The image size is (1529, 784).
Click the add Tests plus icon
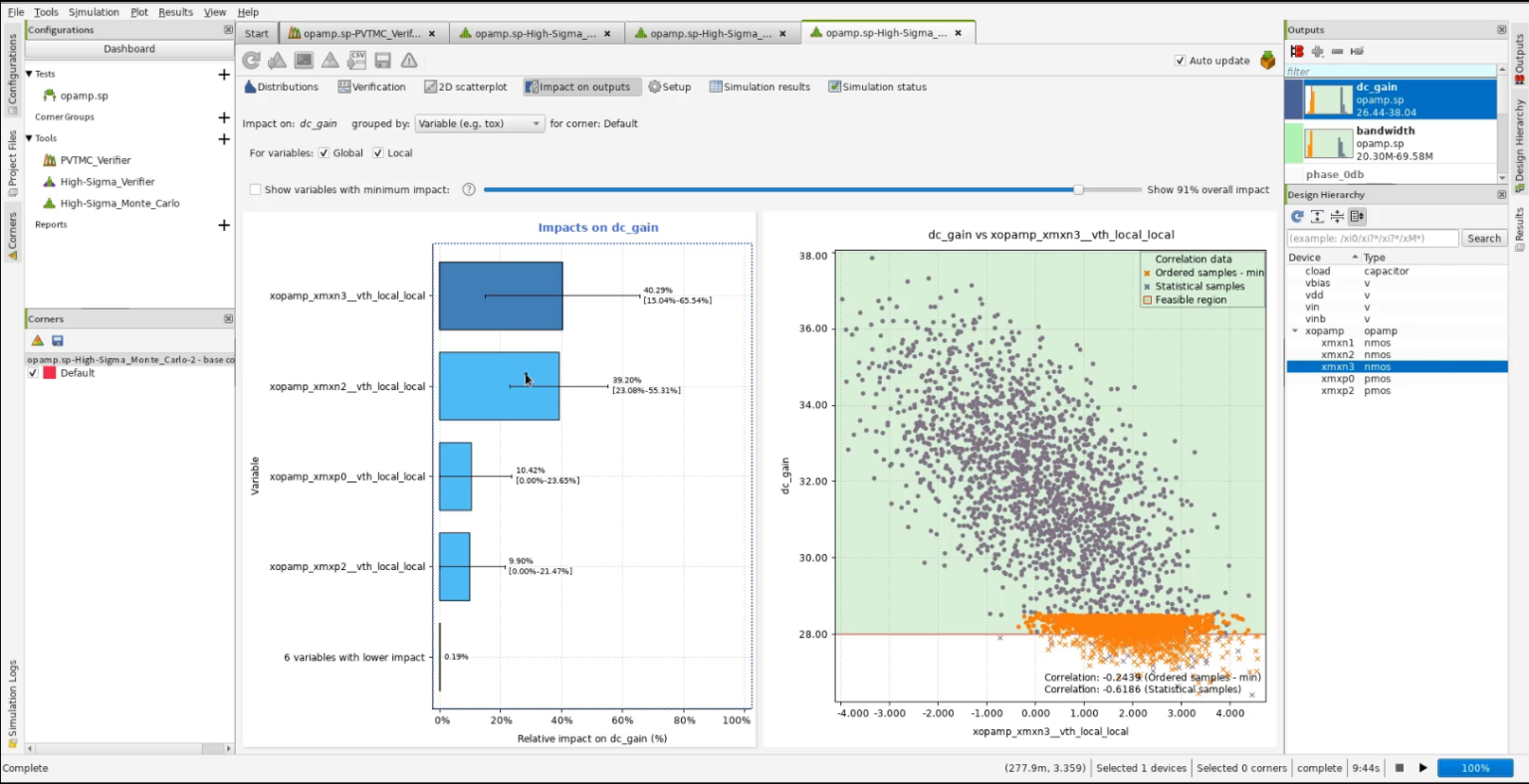coord(224,75)
